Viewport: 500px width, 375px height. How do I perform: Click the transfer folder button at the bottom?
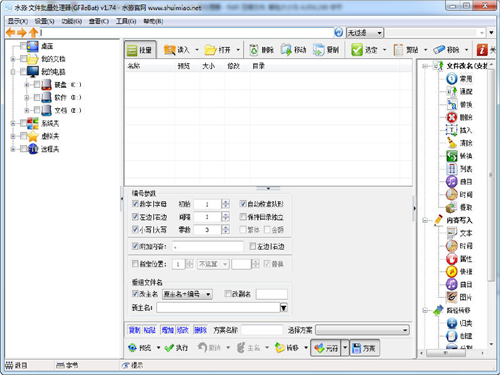(287, 348)
